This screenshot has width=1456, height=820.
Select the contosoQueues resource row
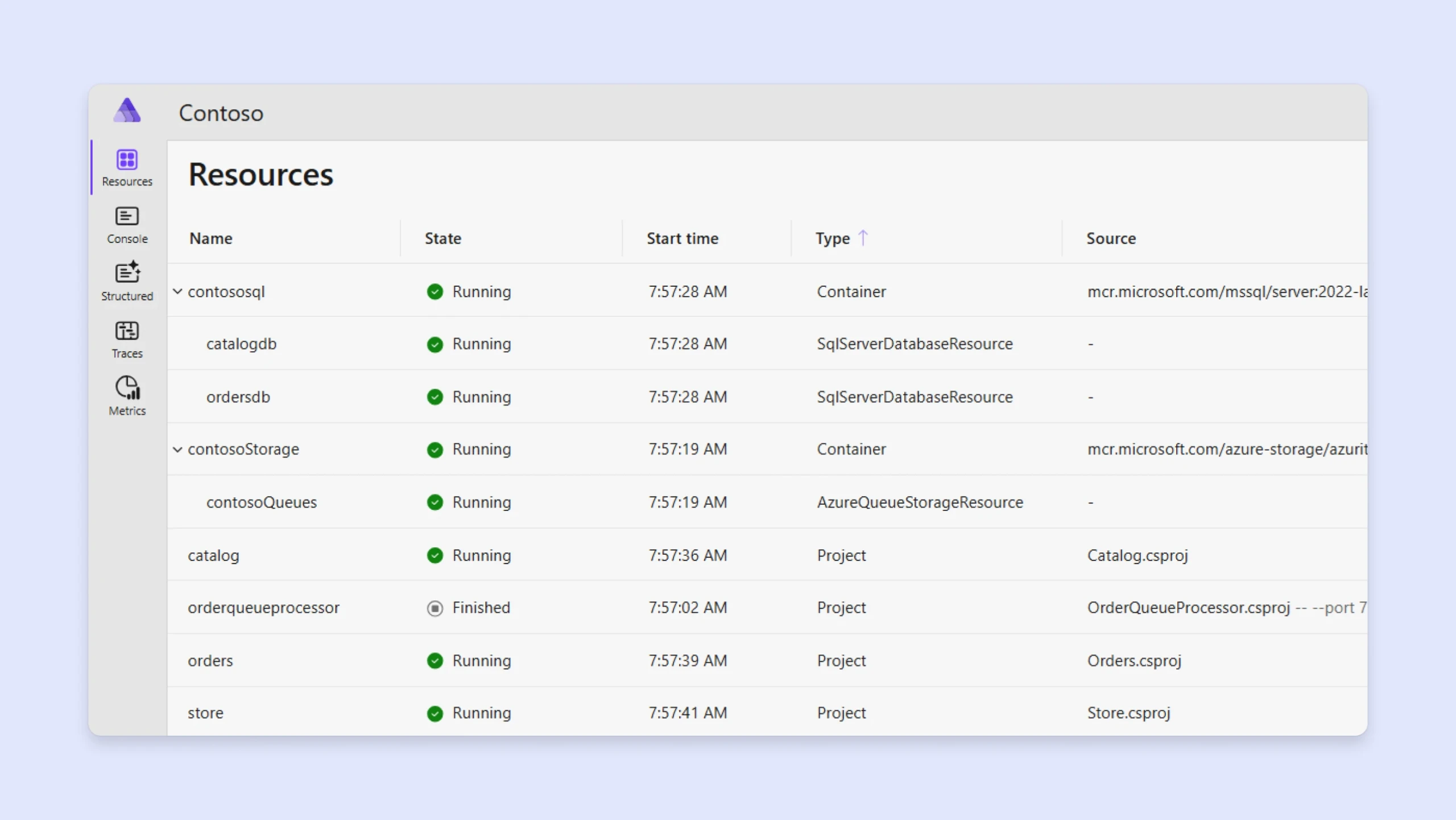click(x=261, y=502)
